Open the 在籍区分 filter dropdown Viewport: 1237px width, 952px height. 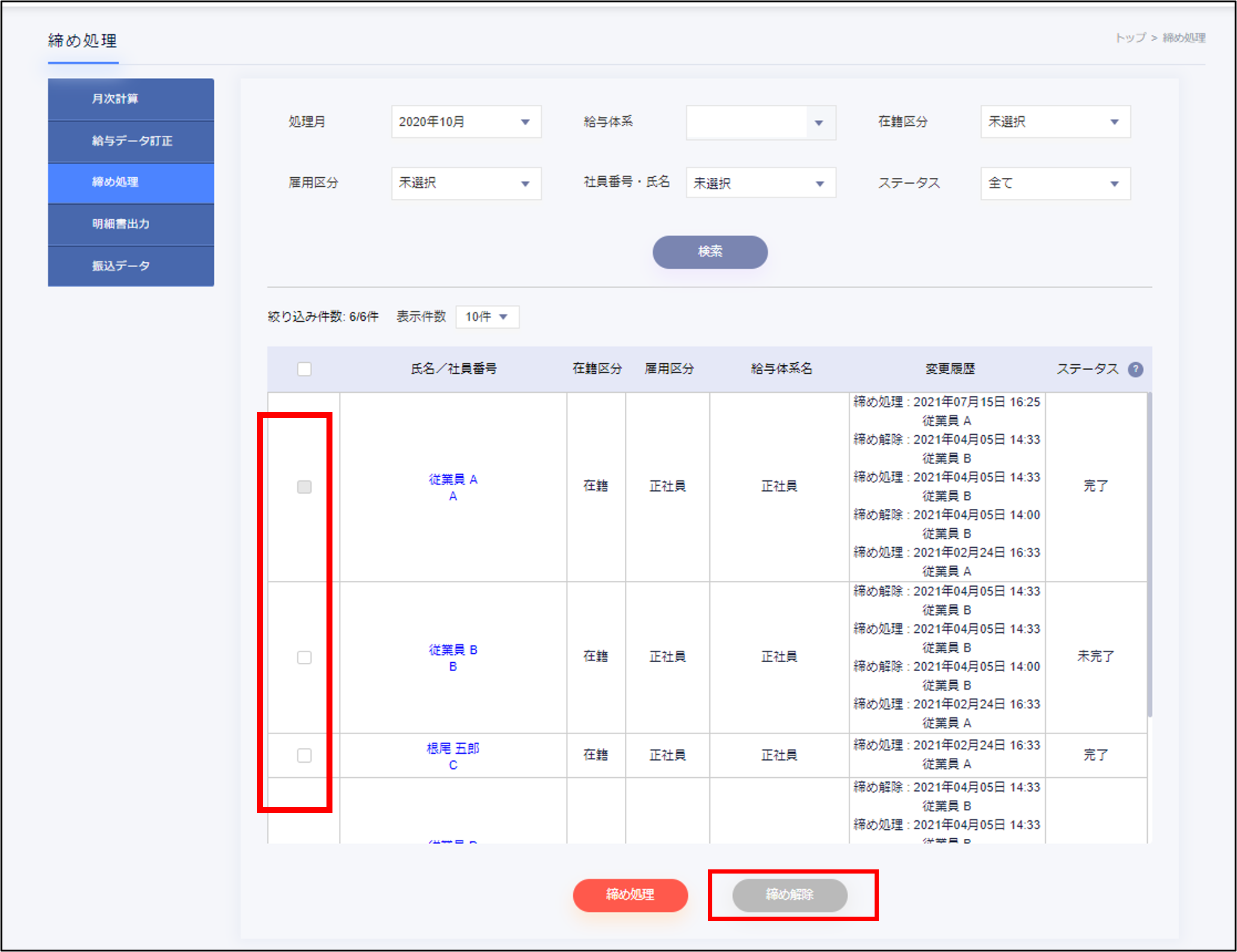click(1055, 122)
